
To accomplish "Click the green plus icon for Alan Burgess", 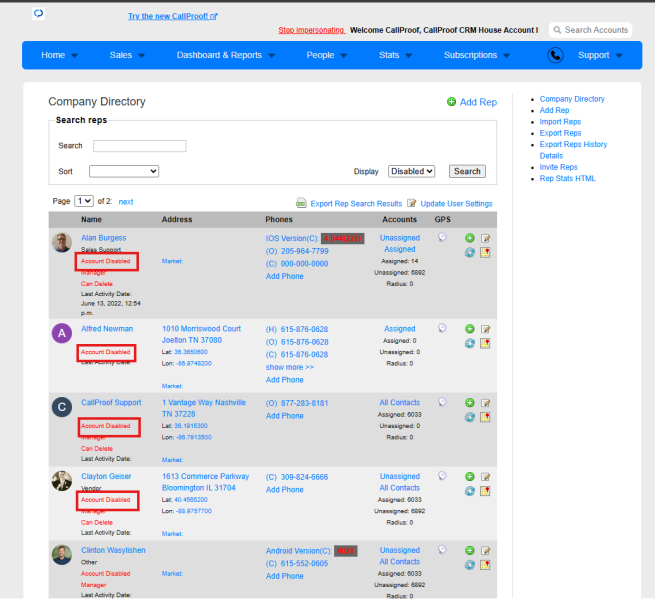I will click(x=470, y=238).
